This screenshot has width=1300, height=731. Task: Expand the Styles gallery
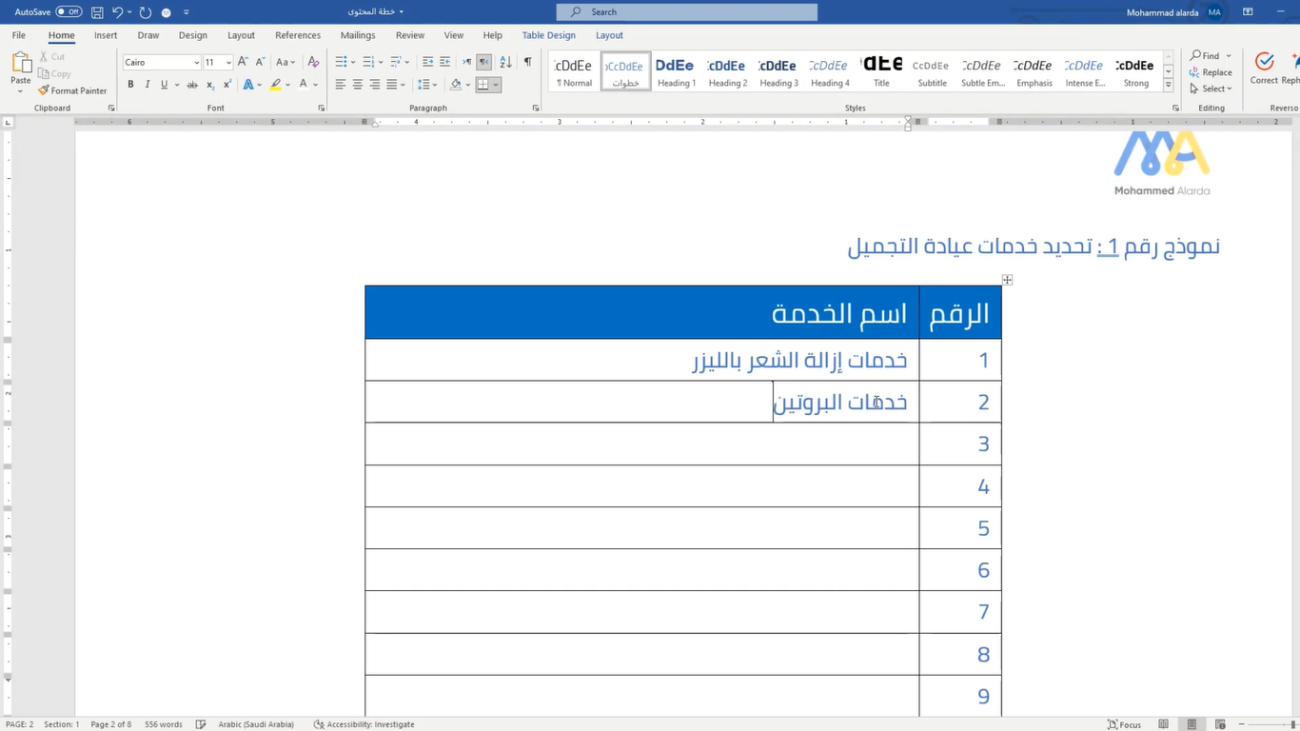click(x=1168, y=85)
